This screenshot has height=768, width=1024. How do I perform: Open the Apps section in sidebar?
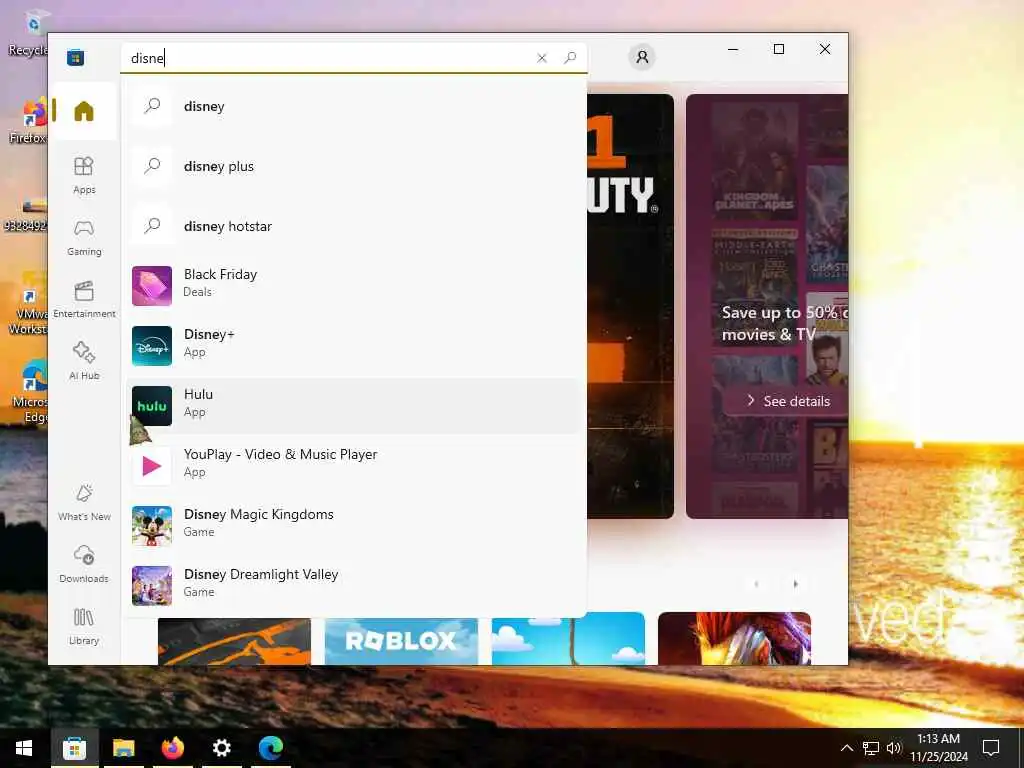(84, 175)
